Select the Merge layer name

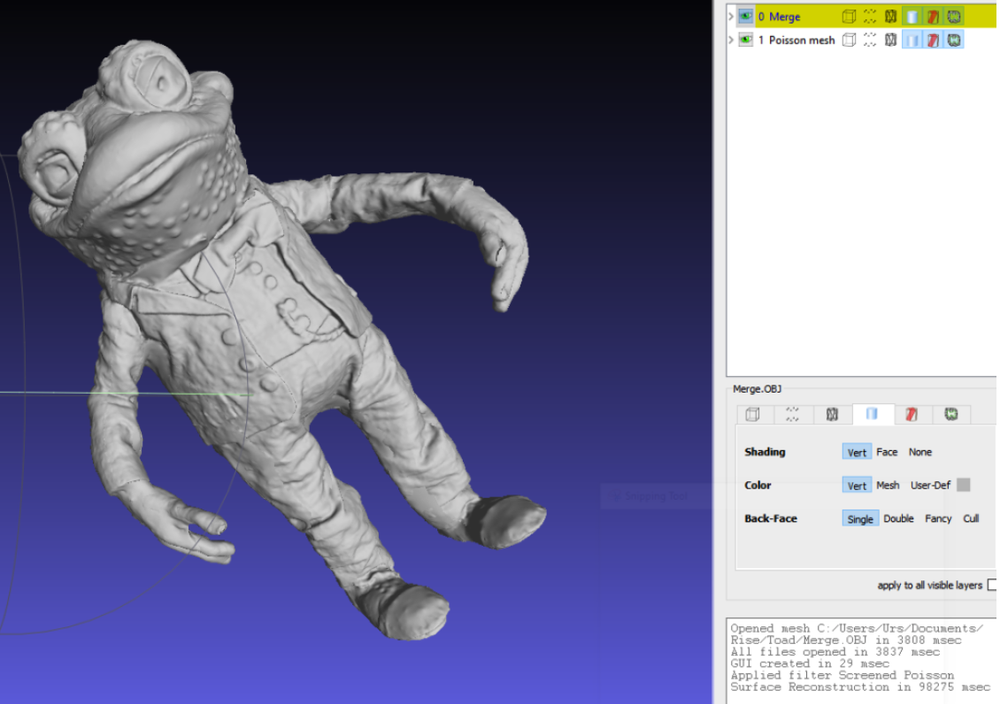click(784, 17)
